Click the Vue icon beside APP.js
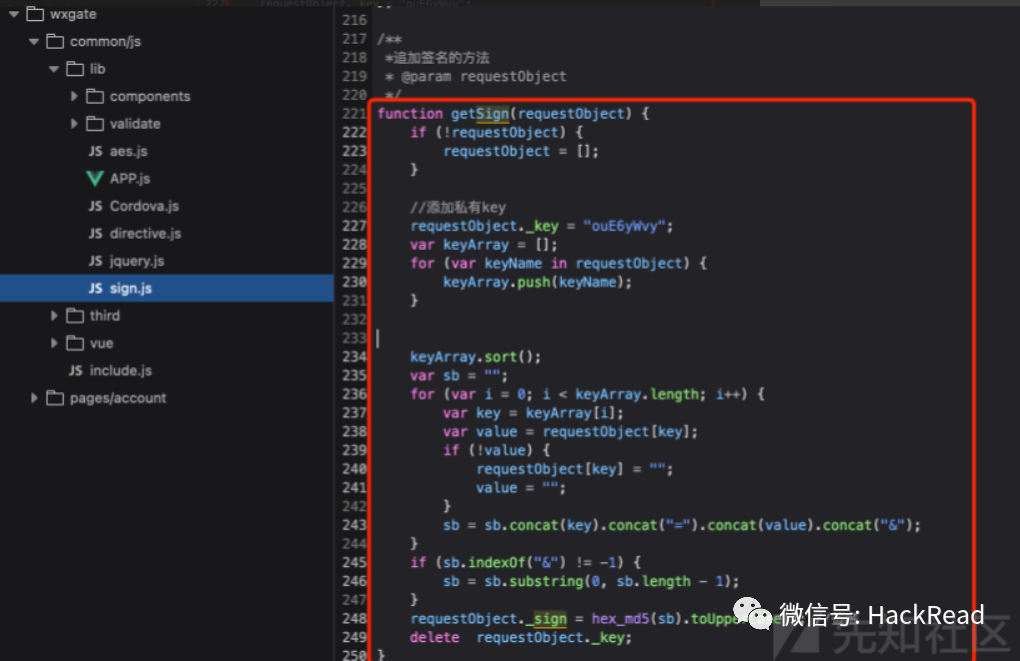The height and width of the screenshot is (661, 1020). [x=95, y=178]
